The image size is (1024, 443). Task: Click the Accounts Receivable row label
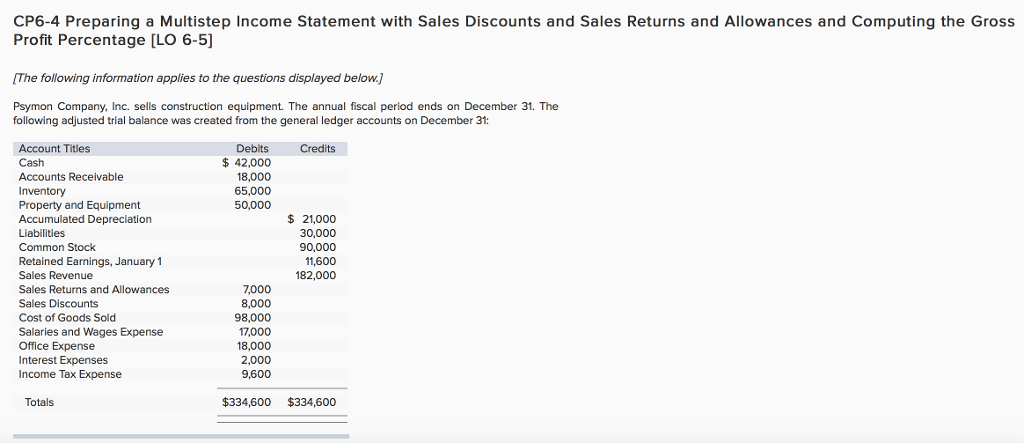[71, 177]
